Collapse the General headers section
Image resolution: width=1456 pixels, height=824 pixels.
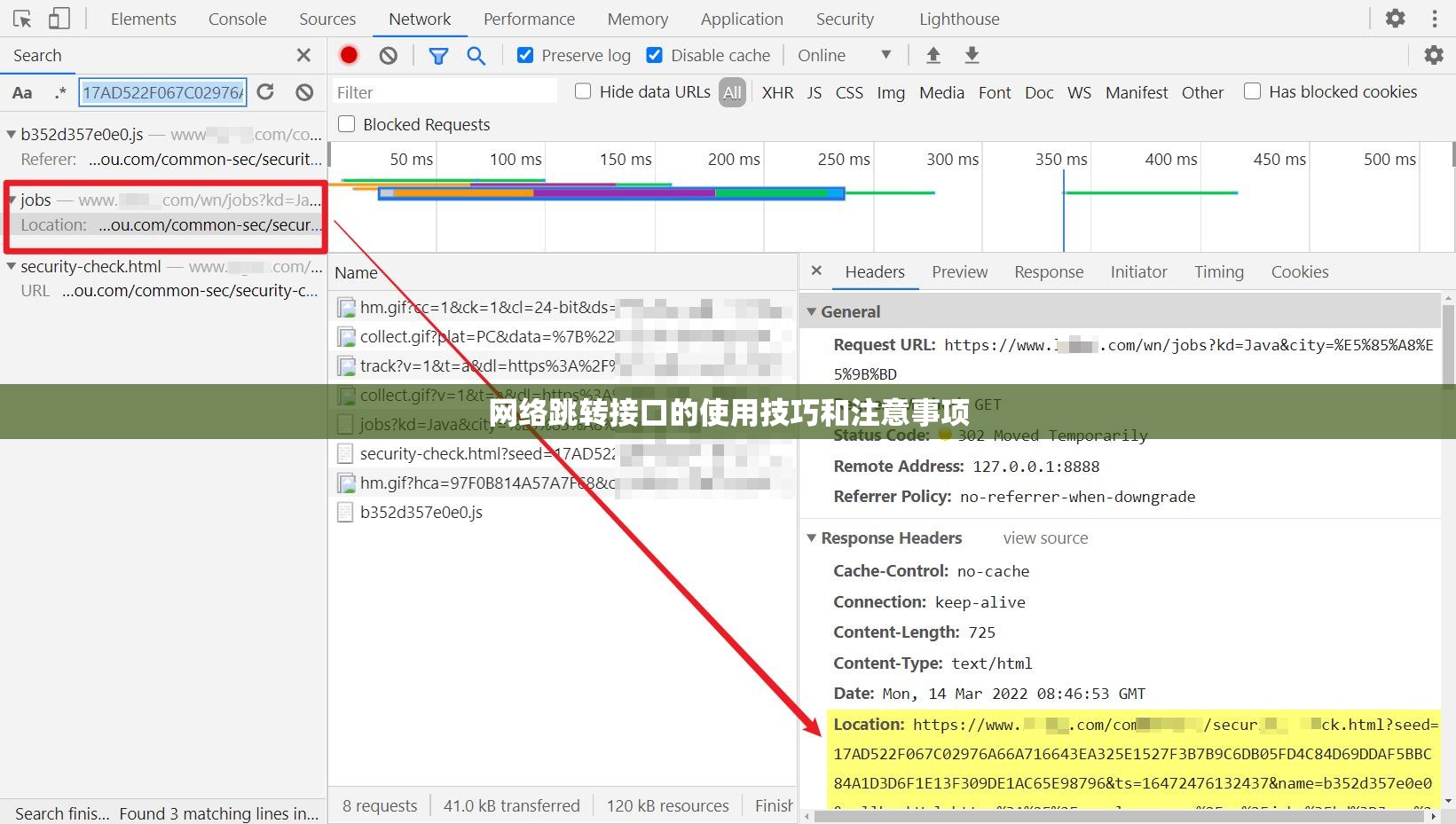point(811,311)
